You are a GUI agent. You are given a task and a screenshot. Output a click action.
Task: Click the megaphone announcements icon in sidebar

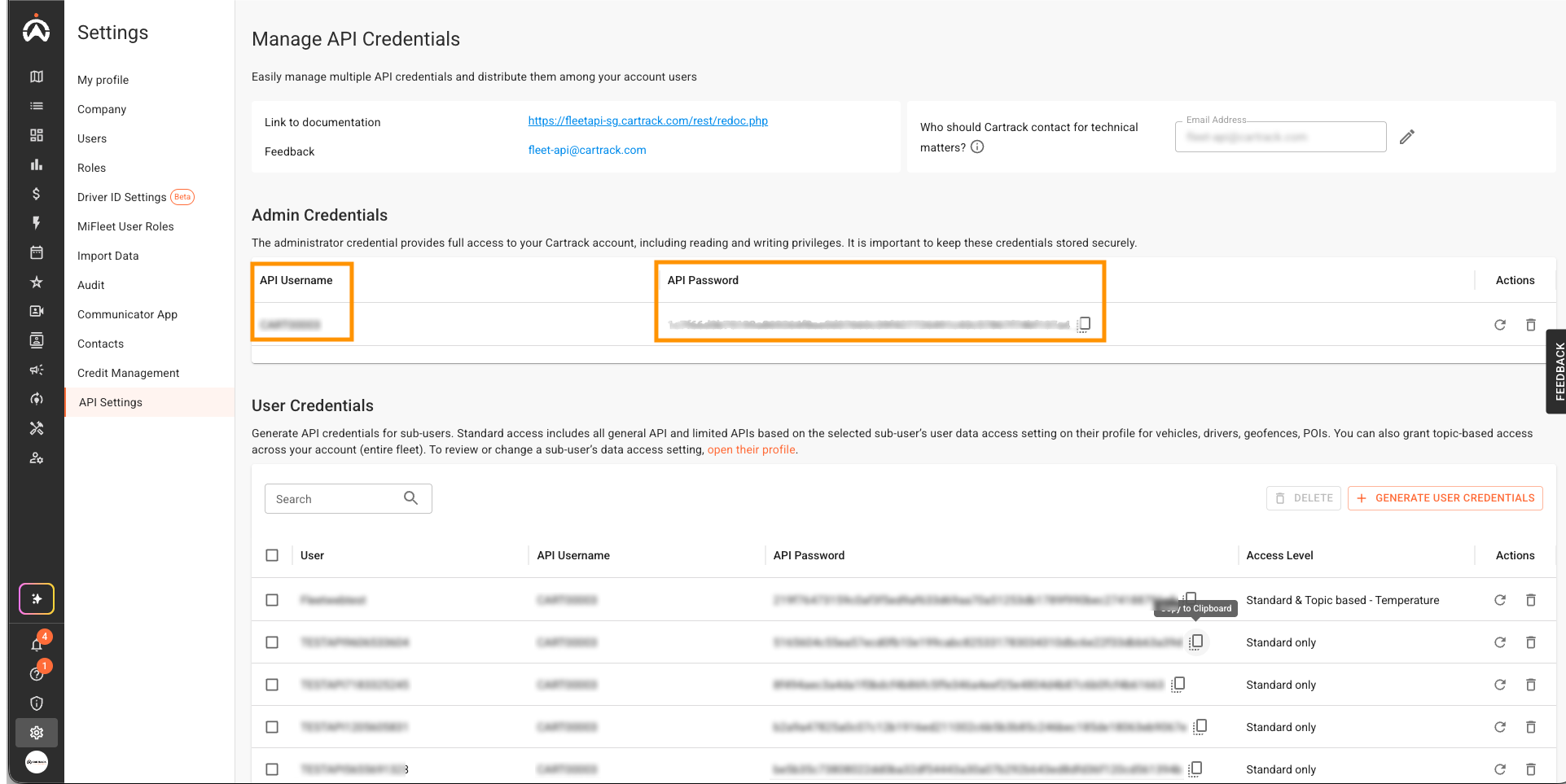[36, 369]
